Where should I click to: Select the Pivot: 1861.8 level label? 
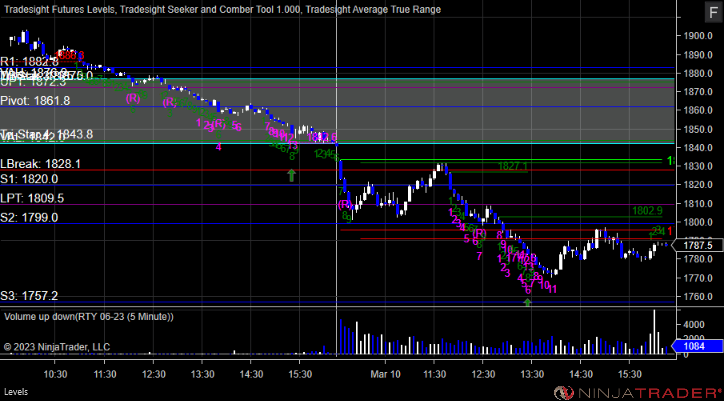tap(35, 100)
